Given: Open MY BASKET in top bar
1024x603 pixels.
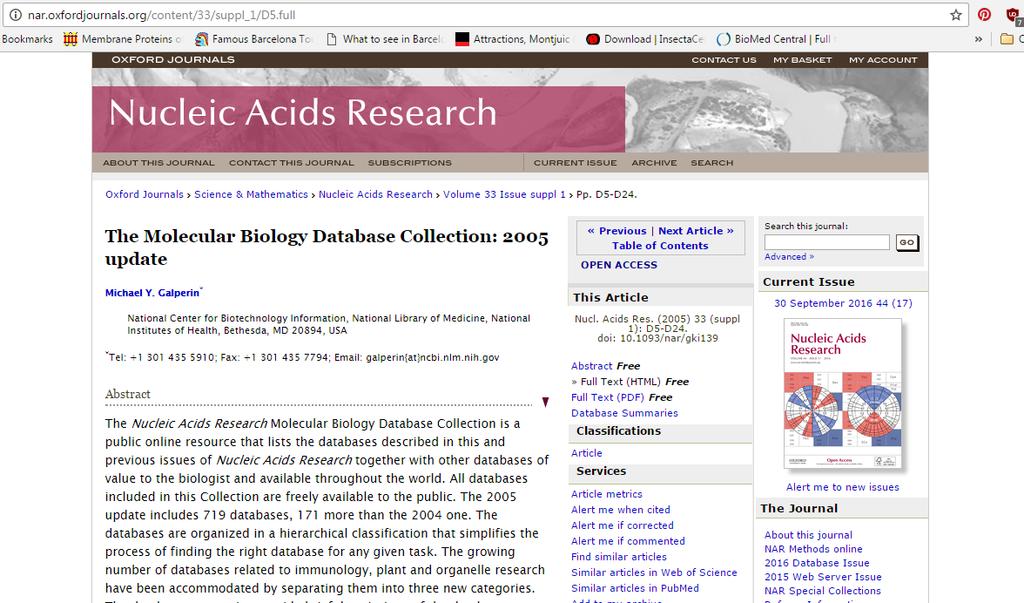Looking at the screenshot, I should point(803,60).
